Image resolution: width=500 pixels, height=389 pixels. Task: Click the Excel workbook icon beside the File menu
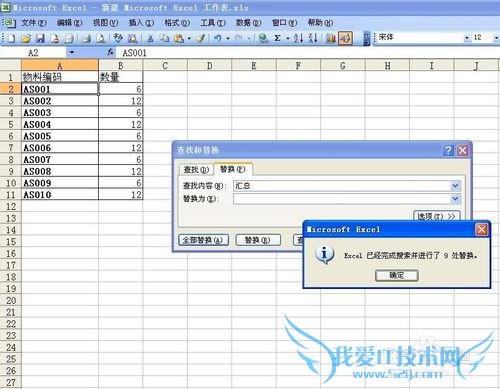pos(10,23)
